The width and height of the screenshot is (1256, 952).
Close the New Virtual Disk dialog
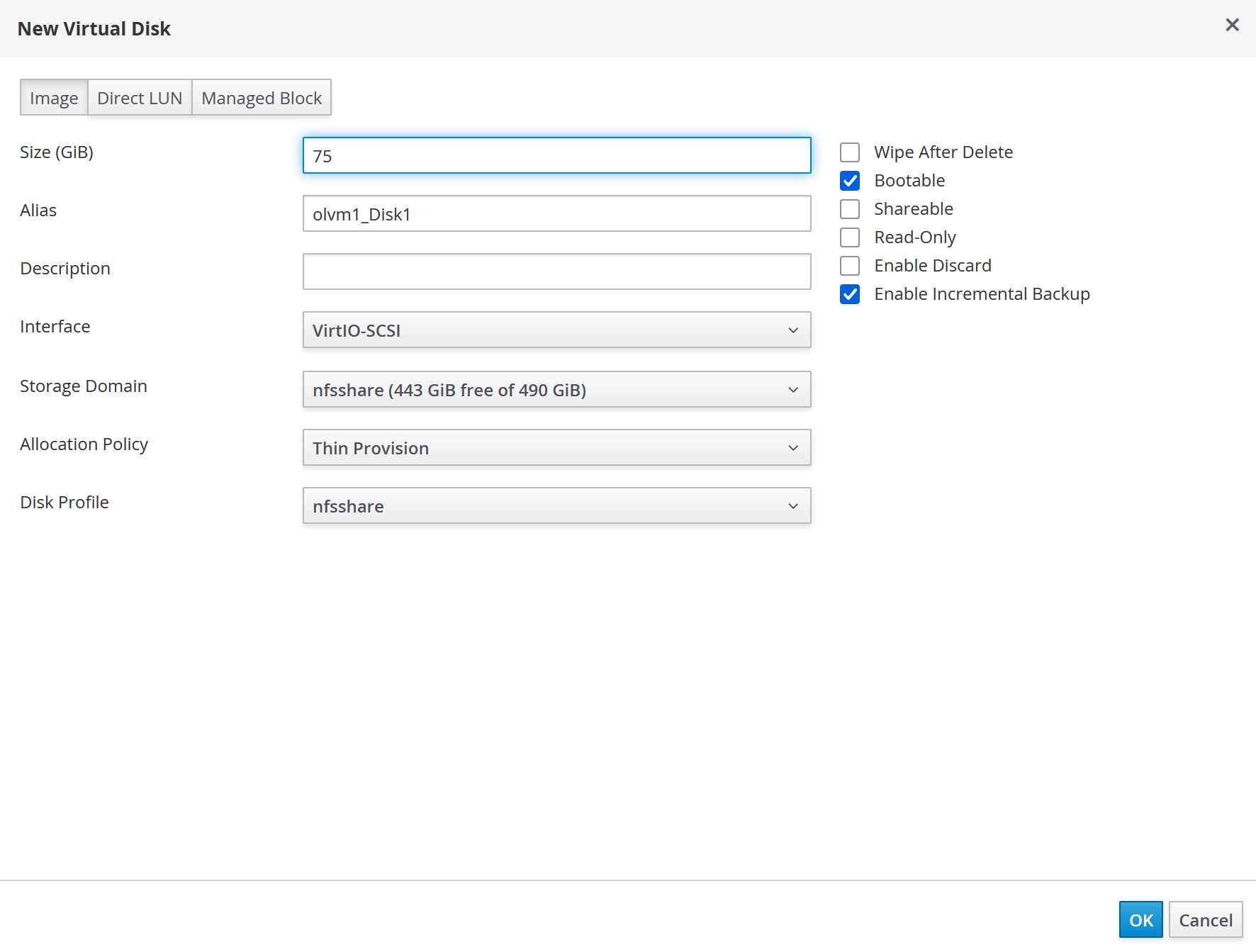point(1232,25)
